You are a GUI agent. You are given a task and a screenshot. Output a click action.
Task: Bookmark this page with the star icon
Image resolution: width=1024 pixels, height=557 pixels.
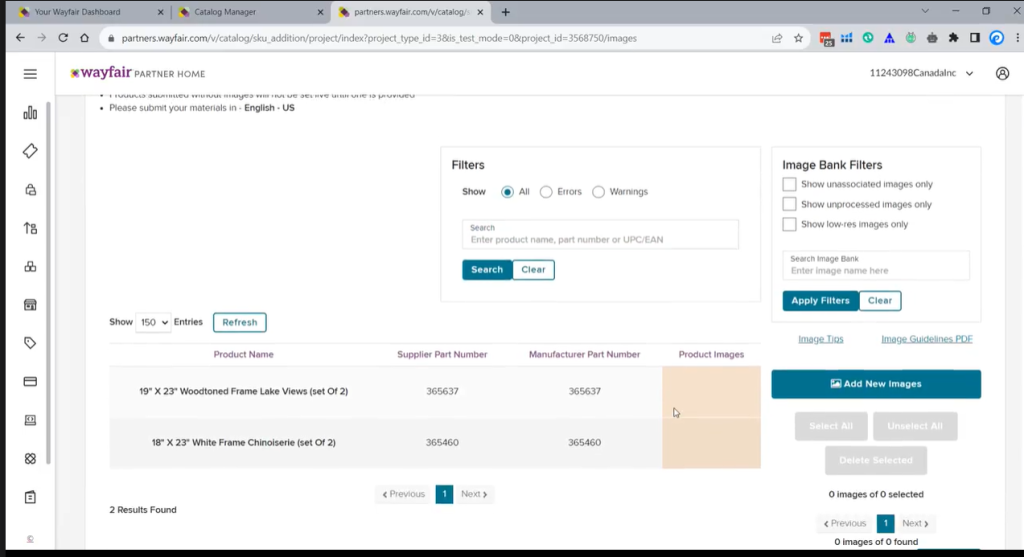(798, 38)
